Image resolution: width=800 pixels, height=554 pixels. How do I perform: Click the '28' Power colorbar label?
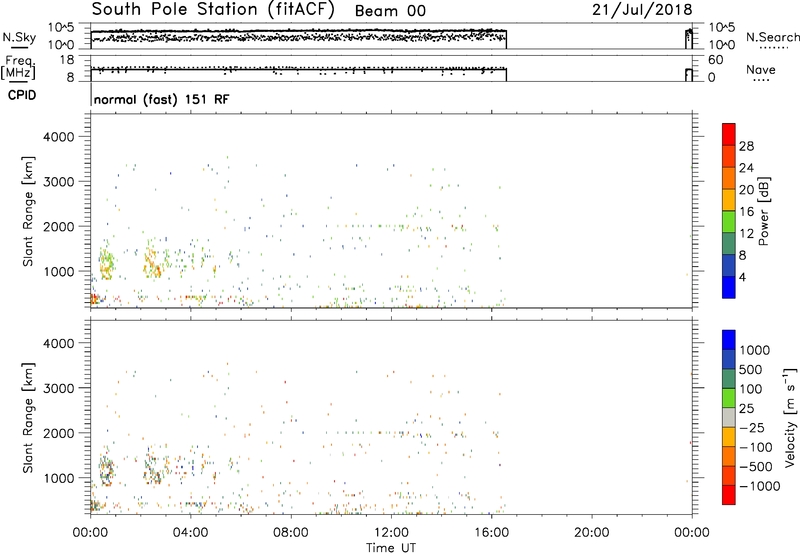tap(746, 146)
